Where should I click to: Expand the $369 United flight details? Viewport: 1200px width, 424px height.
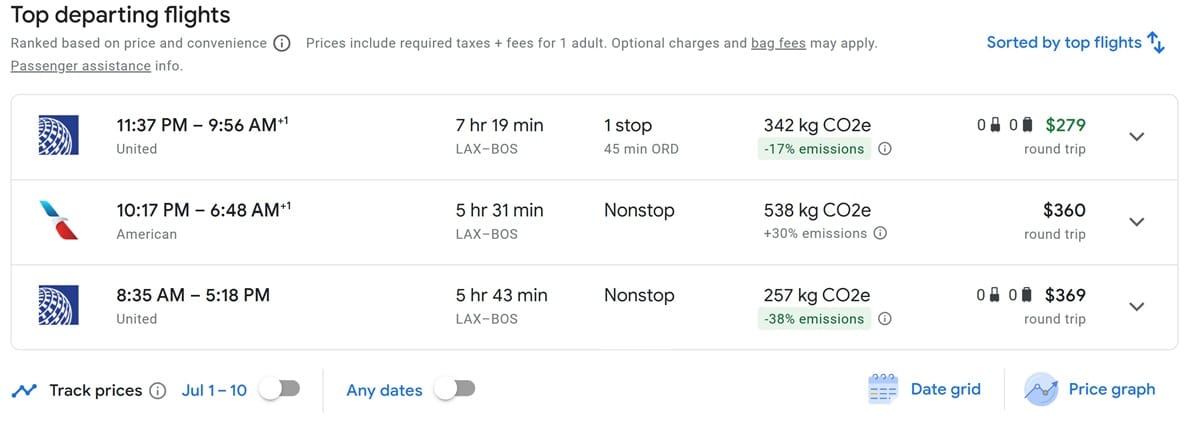point(1136,307)
